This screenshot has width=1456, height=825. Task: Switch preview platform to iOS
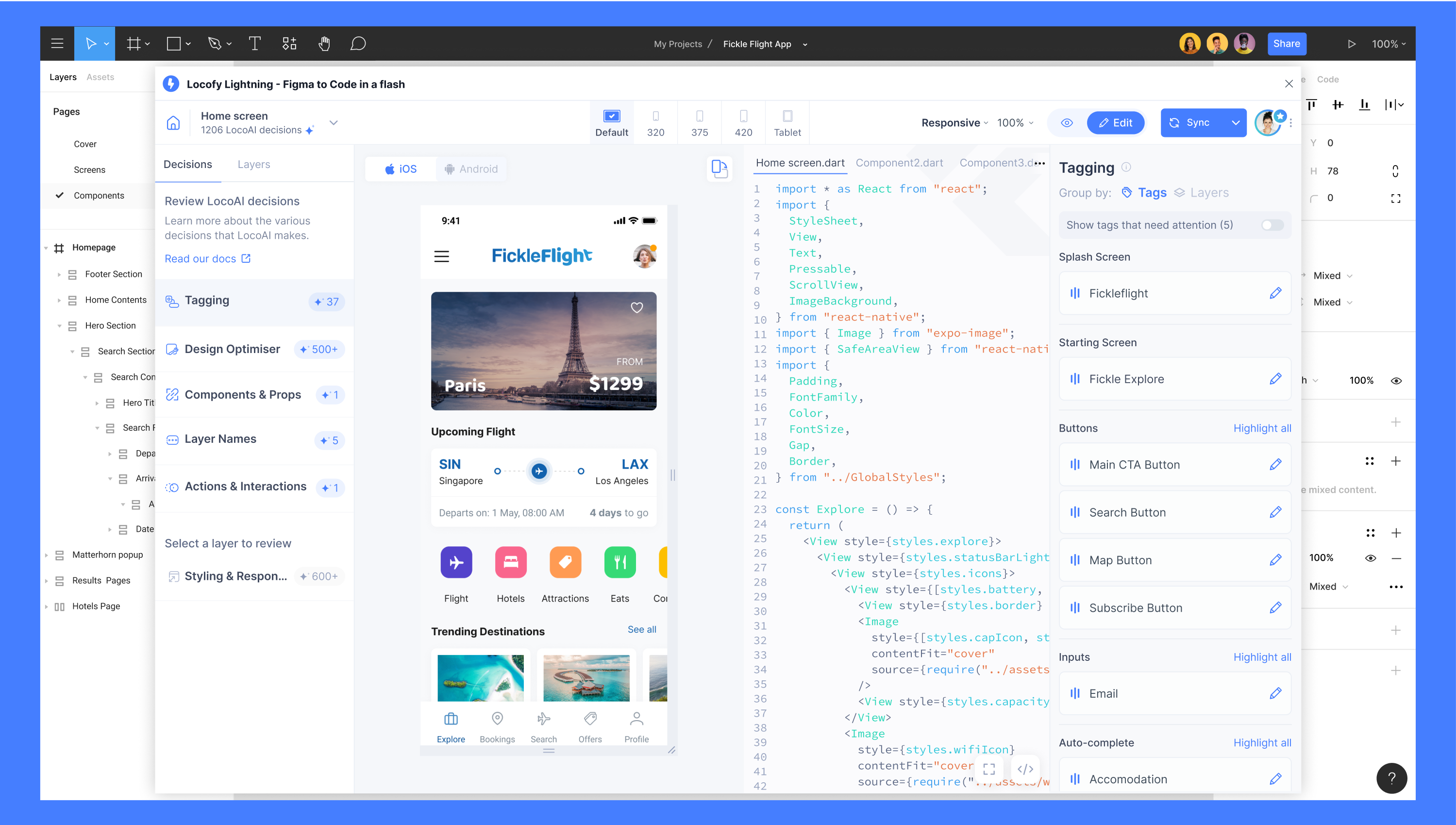click(x=401, y=169)
